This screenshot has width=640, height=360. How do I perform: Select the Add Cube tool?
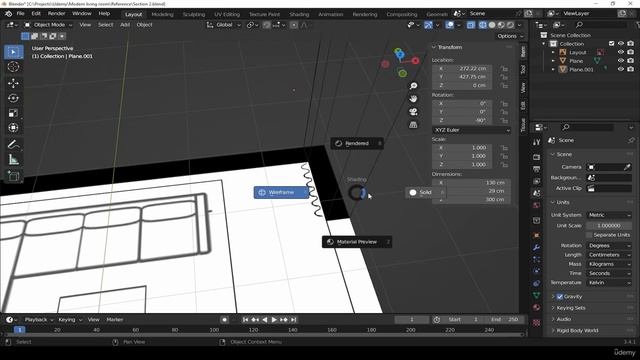[x=13, y=176]
